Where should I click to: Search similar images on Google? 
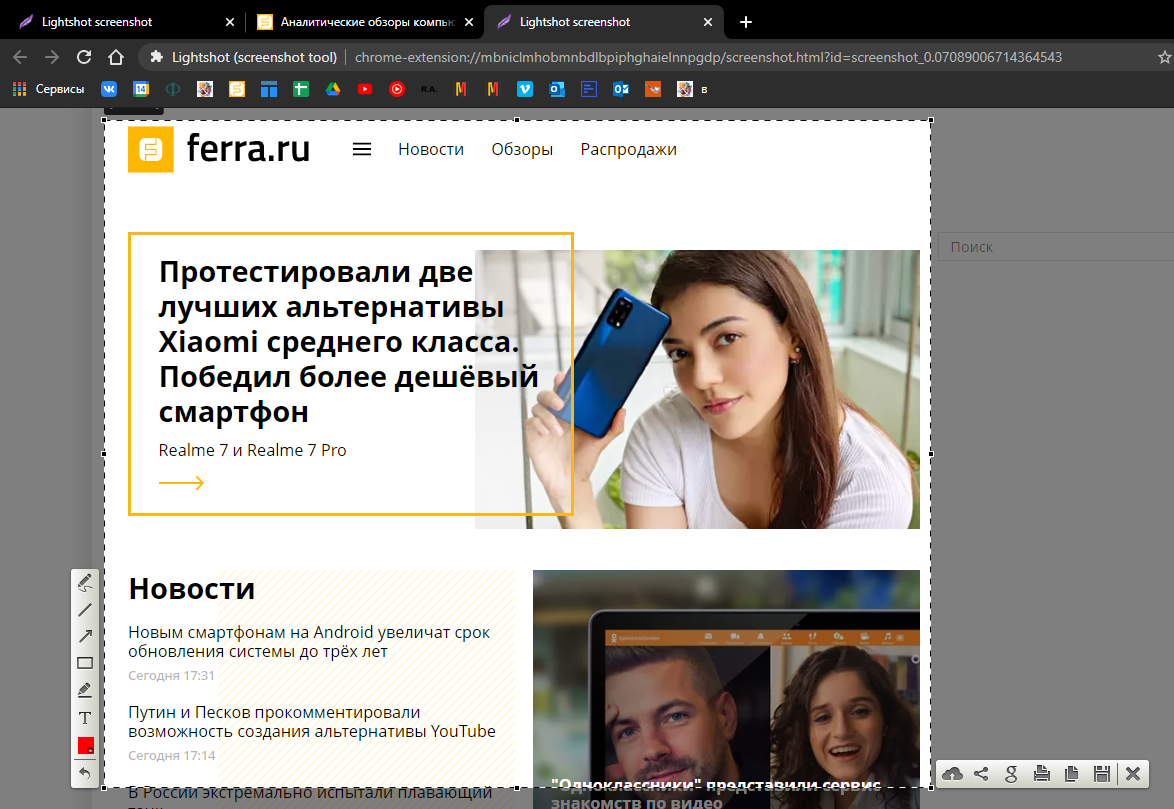click(x=1011, y=773)
